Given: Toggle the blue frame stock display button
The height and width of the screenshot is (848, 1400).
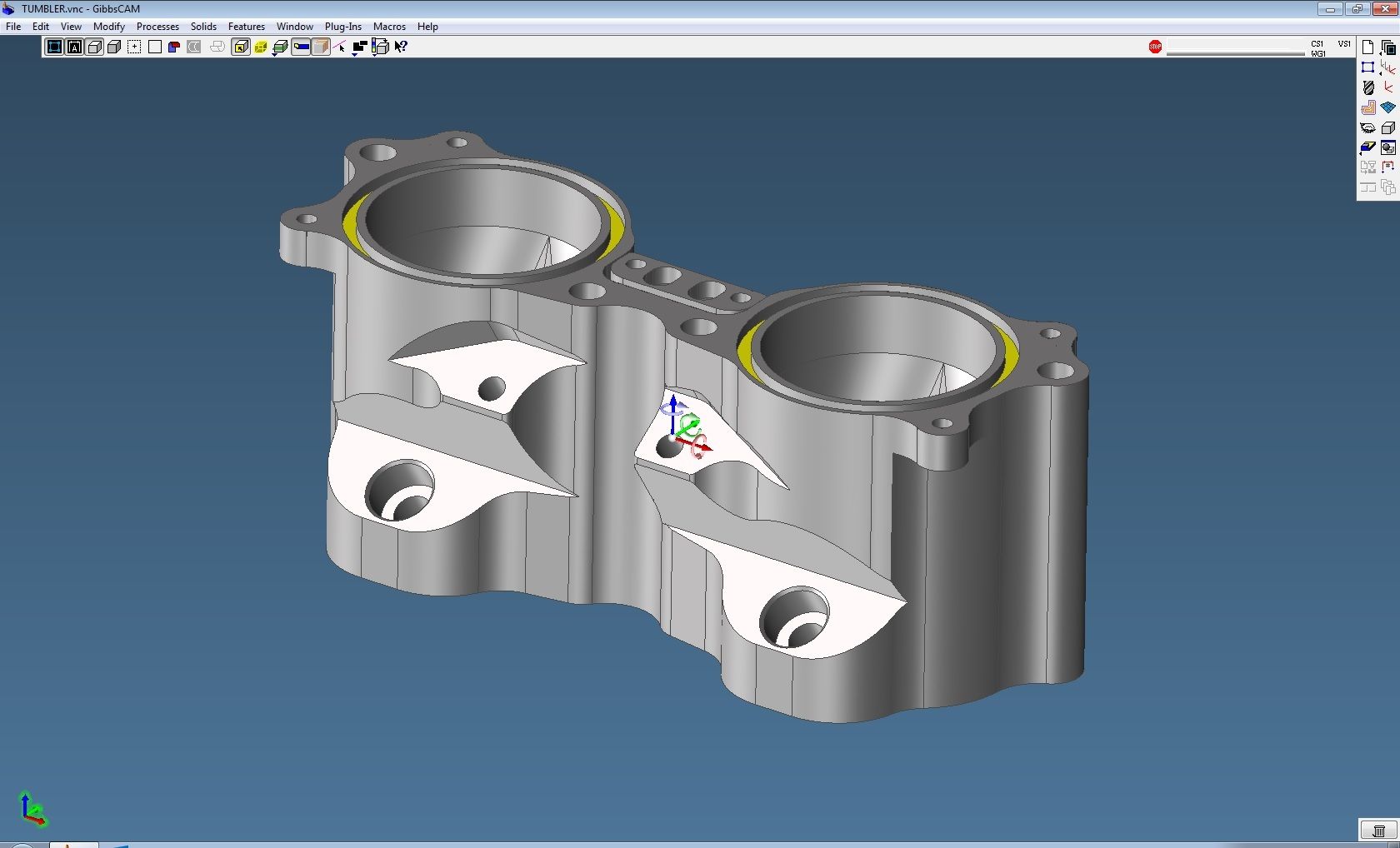Looking at the screenshot, I should click(54, 47).
